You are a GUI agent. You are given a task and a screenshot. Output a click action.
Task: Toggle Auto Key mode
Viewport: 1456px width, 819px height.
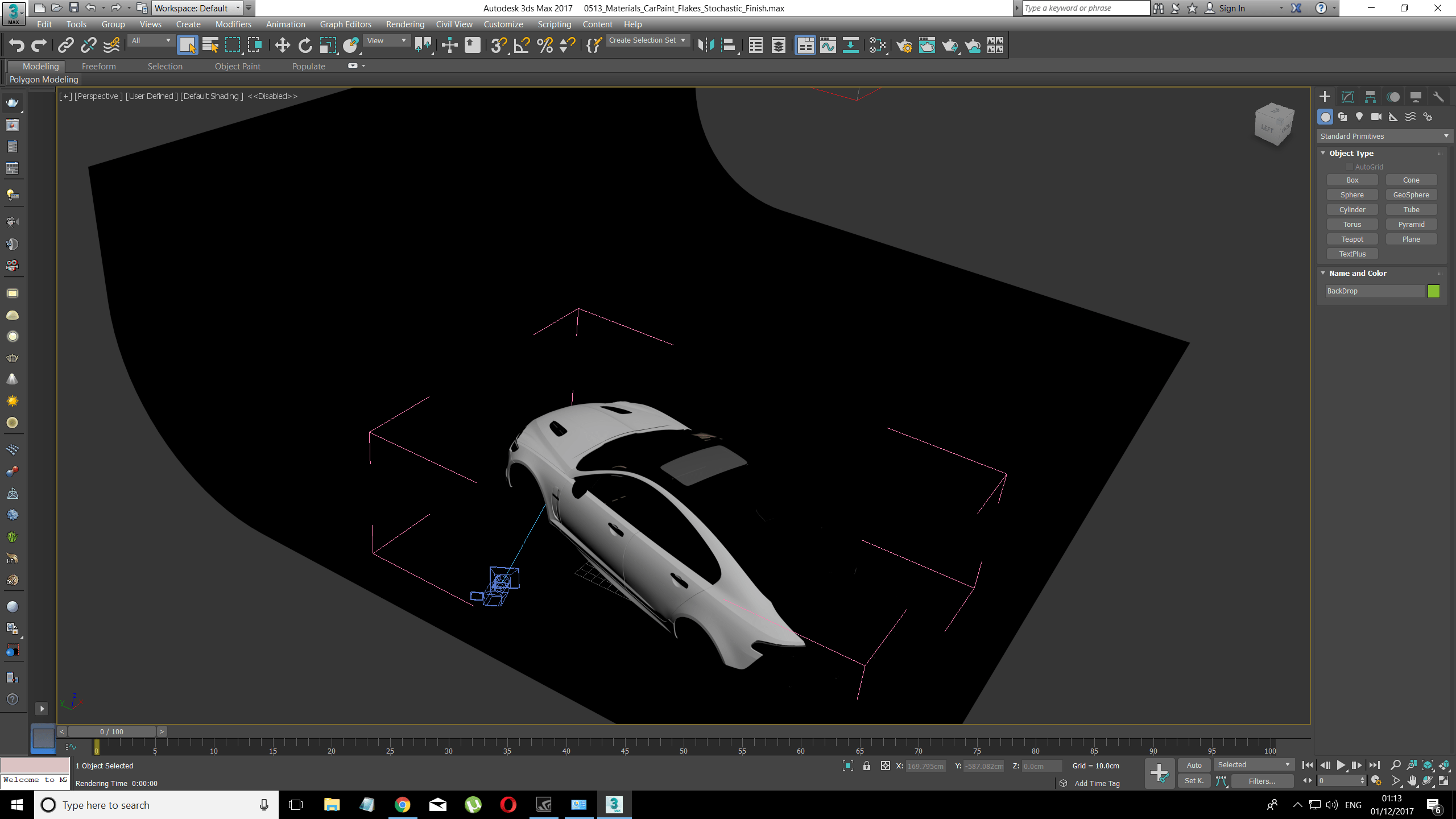point(1194,765)
